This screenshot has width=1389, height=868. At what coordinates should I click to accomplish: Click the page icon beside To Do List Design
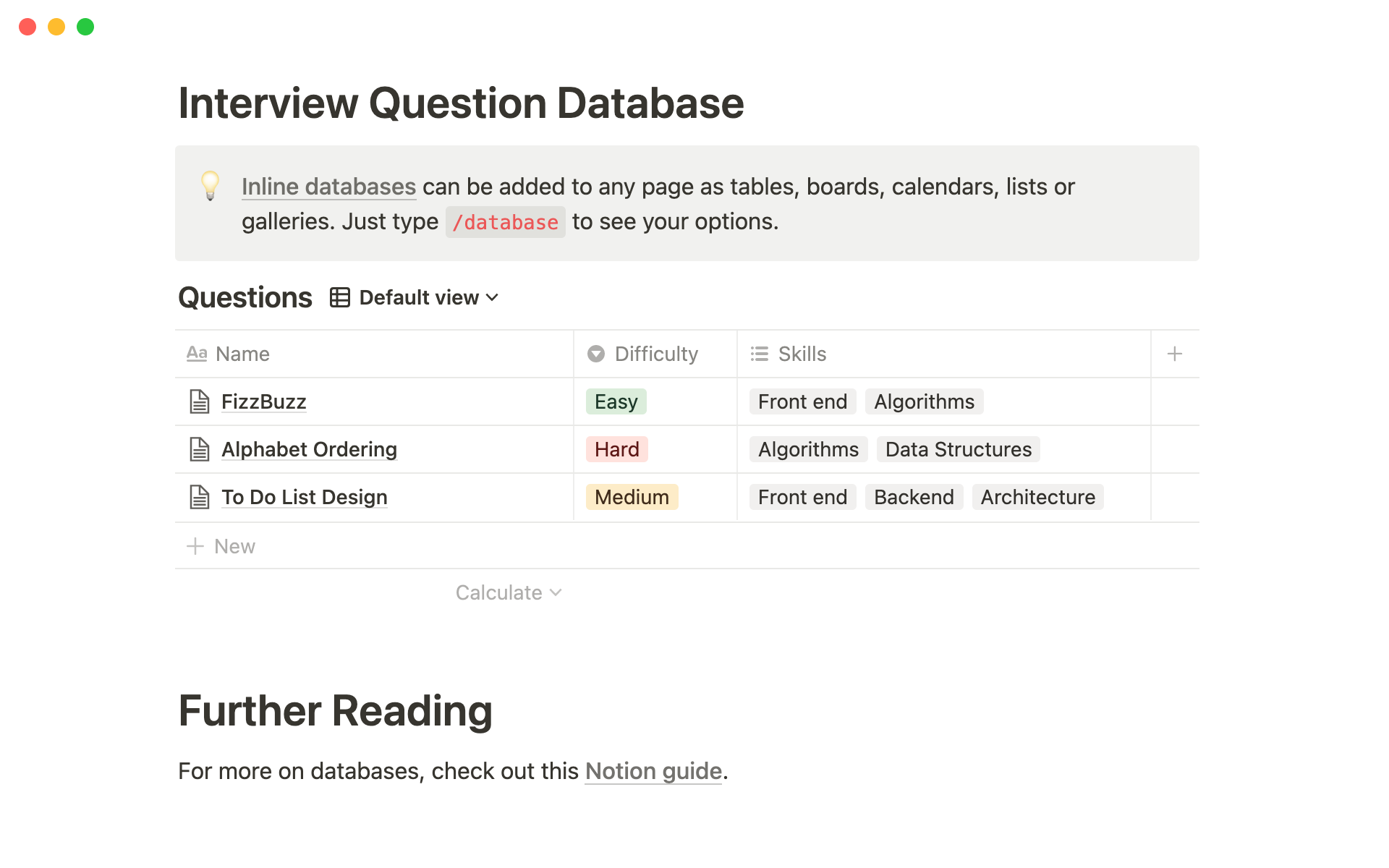(x=199, y=497)
